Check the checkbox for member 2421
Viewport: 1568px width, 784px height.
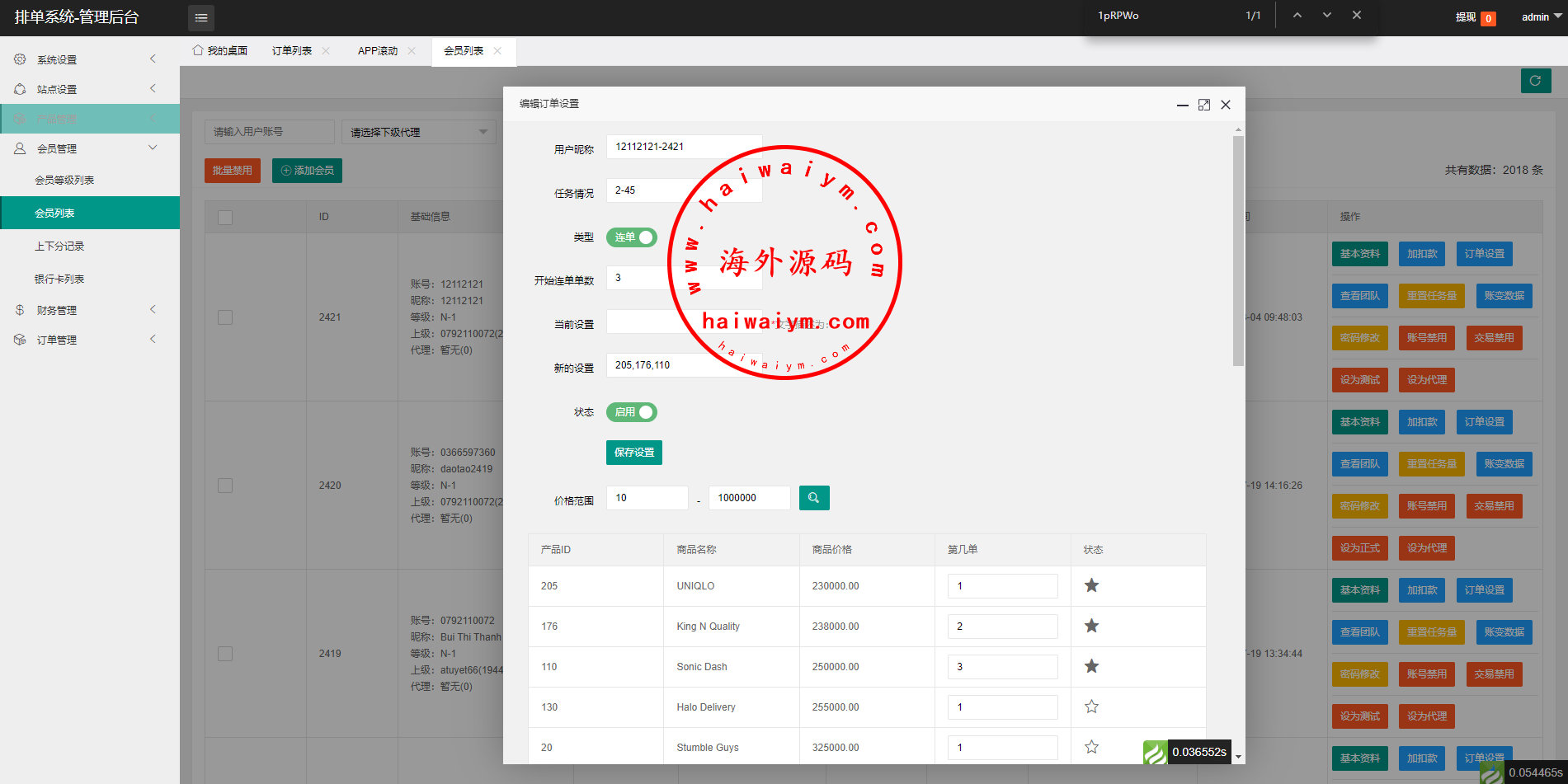[225, 317]
